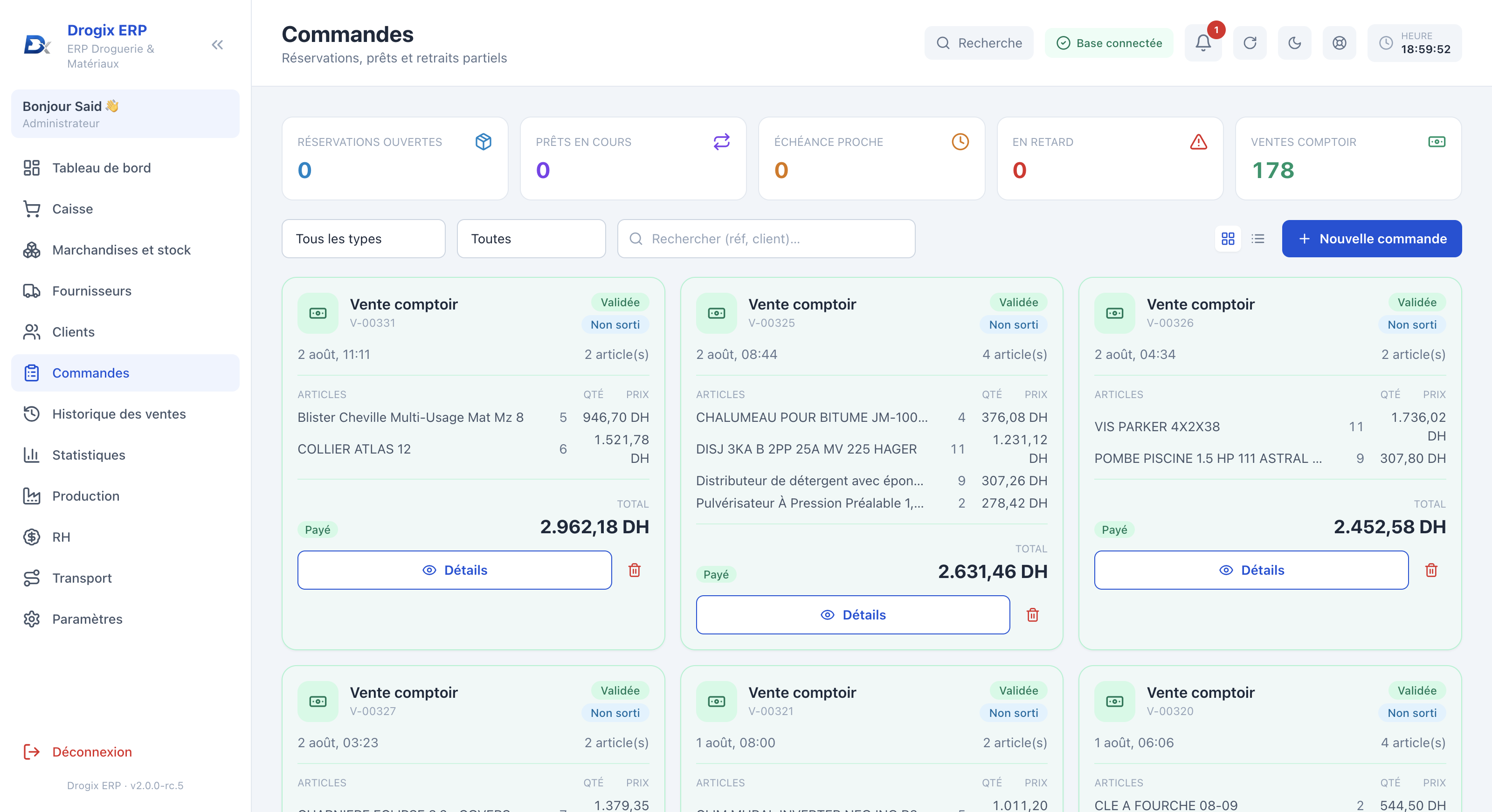This screenshot has height=812, width=1492.
Task: Create a Nouvelle commande
Action: pos(1372,239)
